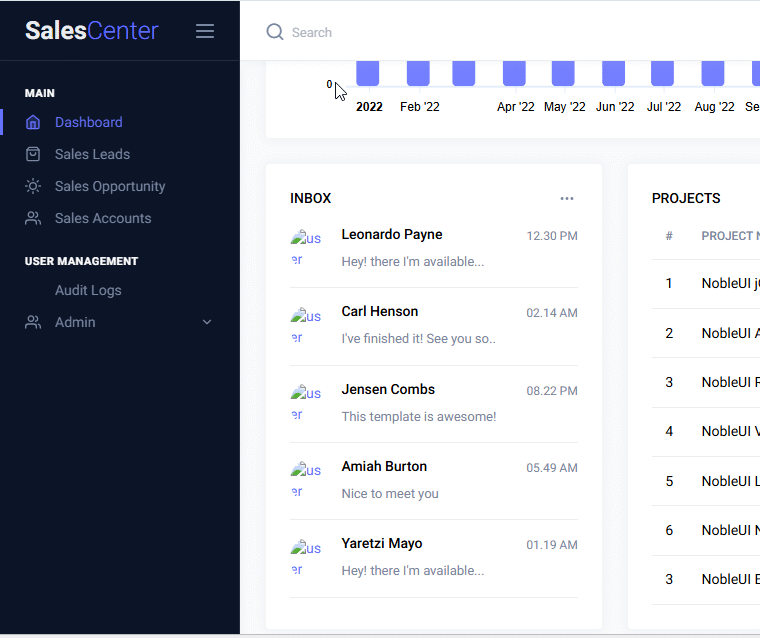Click the search magnifier icon

[x=275, y=32]
